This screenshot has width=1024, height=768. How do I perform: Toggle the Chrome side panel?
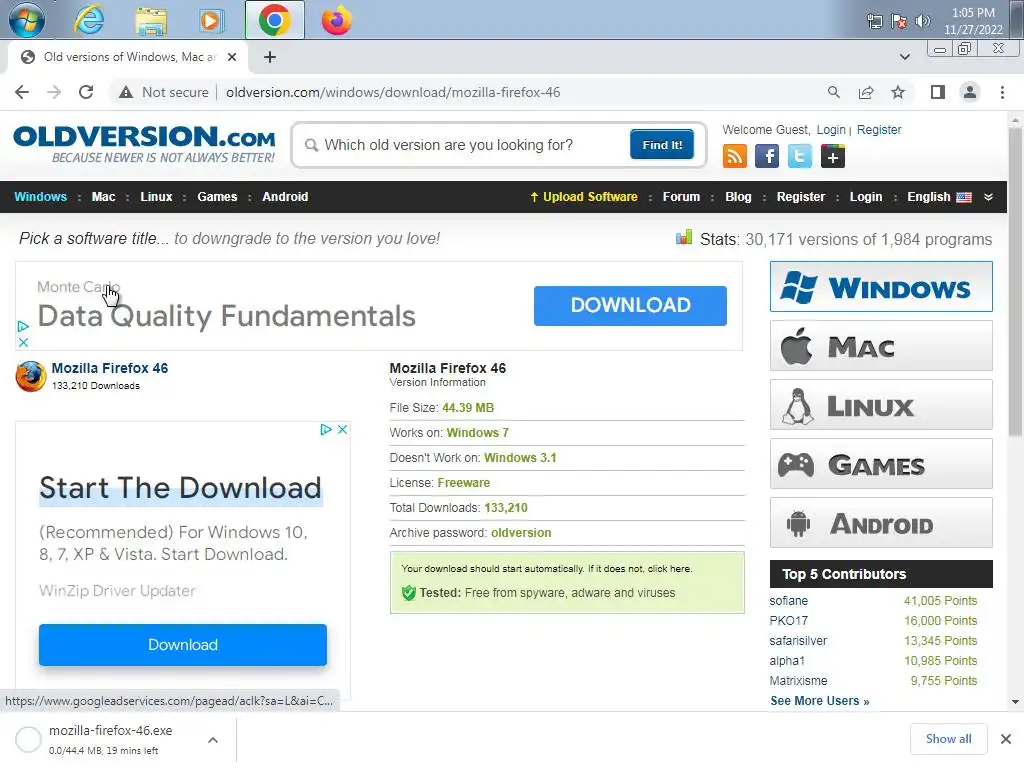coord(938,92)
